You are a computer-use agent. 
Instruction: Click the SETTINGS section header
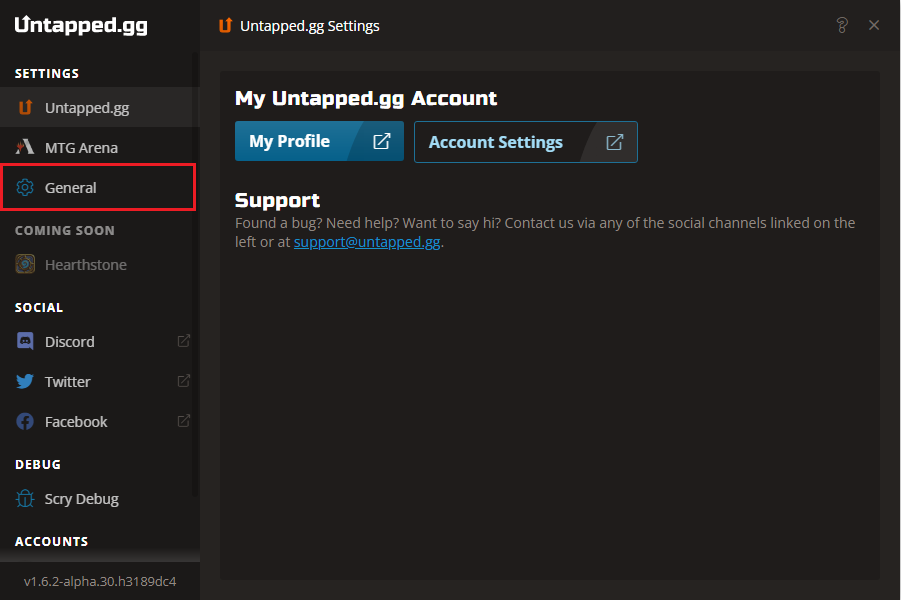(47, 74)
